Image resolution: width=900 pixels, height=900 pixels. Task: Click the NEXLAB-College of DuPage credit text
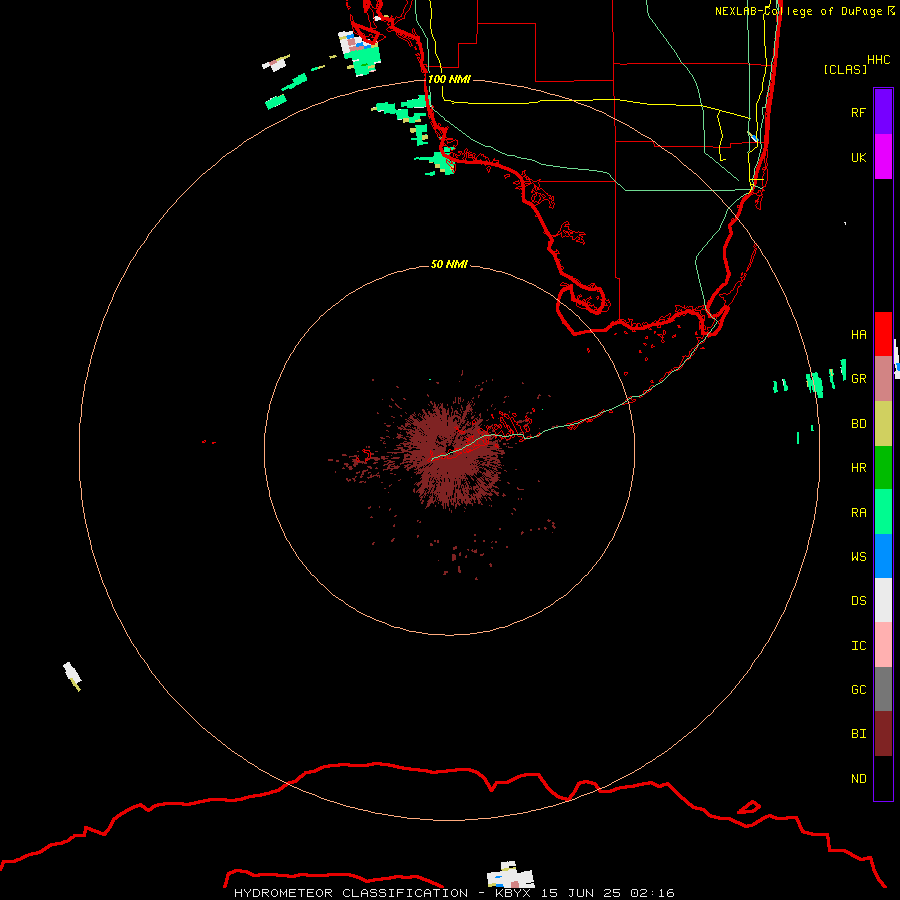[x=805, y=11]
